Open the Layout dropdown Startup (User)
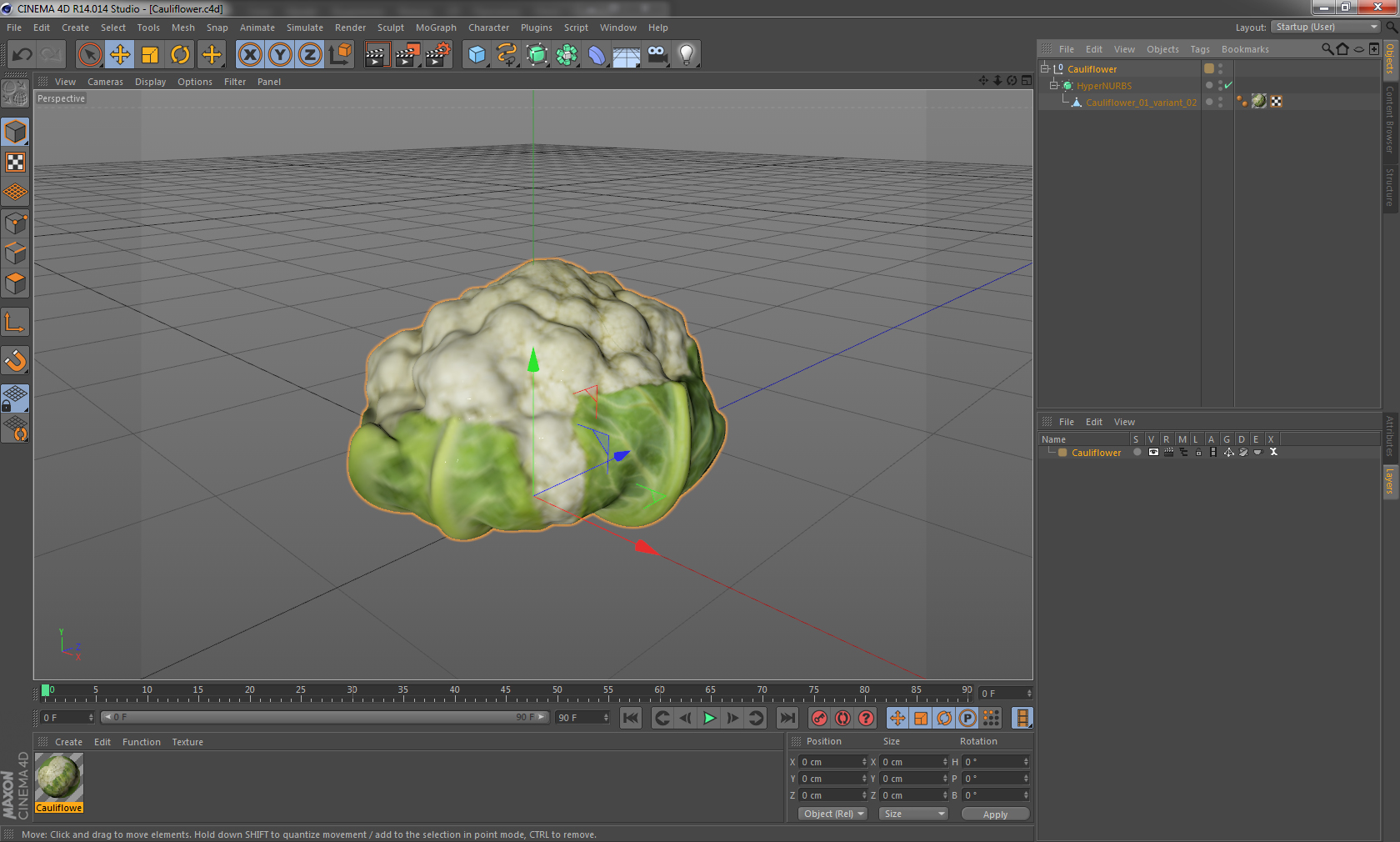Image resolution: width=1400 pixels, height=842 pixels. click(x=1327, y=28)
